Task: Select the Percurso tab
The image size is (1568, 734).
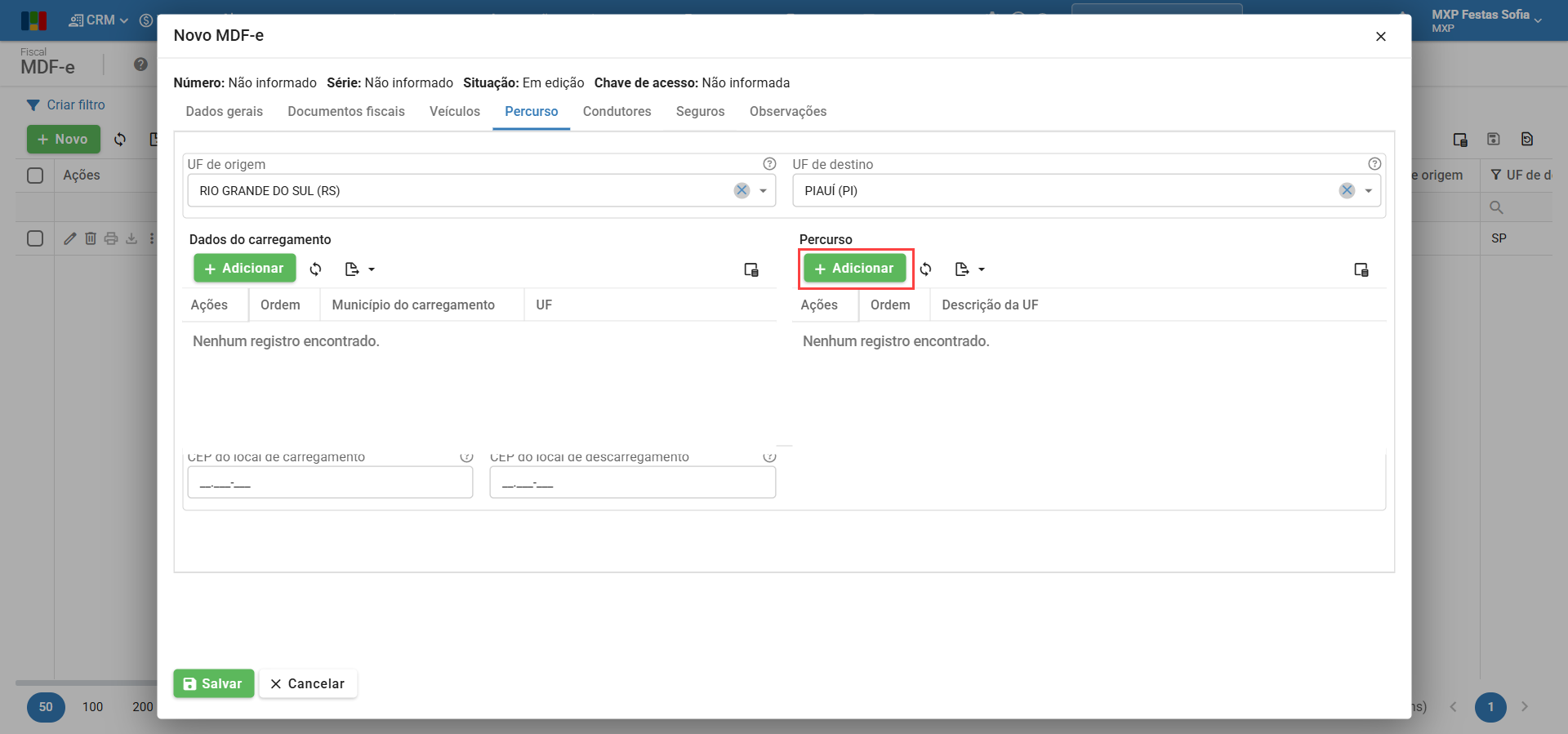Action: pos(532,112)
